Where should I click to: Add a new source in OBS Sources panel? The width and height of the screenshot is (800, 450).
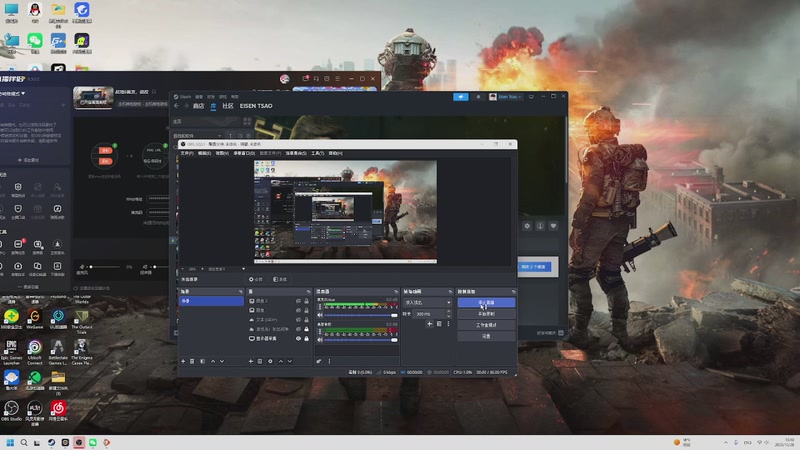click(x=251, y=361)
